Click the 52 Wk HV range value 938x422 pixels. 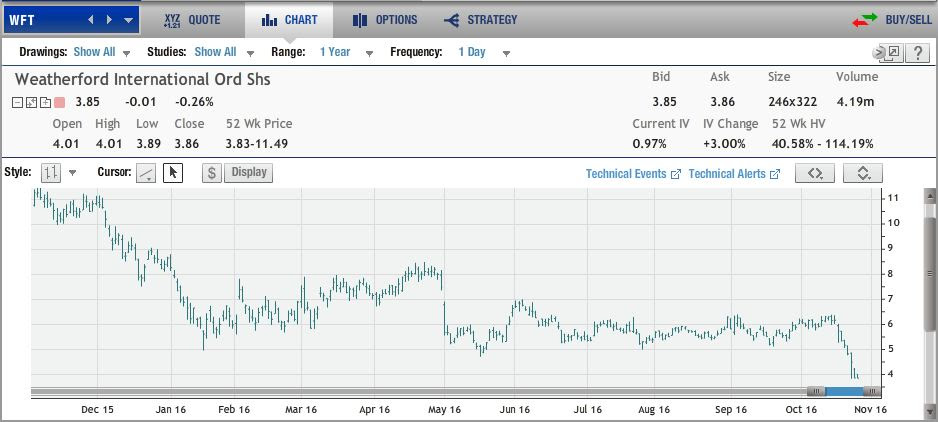pos(823,144)
